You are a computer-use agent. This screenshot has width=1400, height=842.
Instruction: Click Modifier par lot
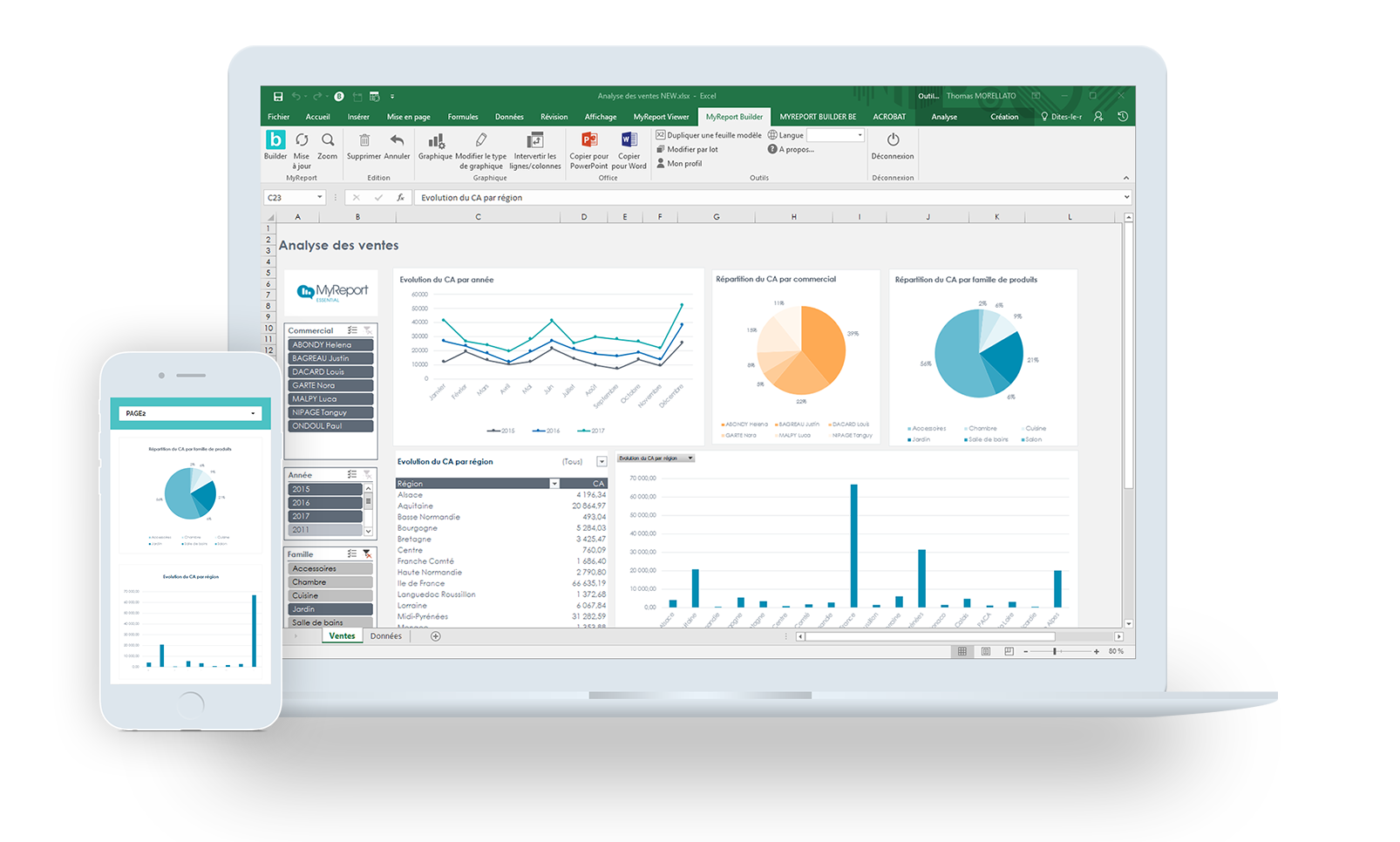687,149
